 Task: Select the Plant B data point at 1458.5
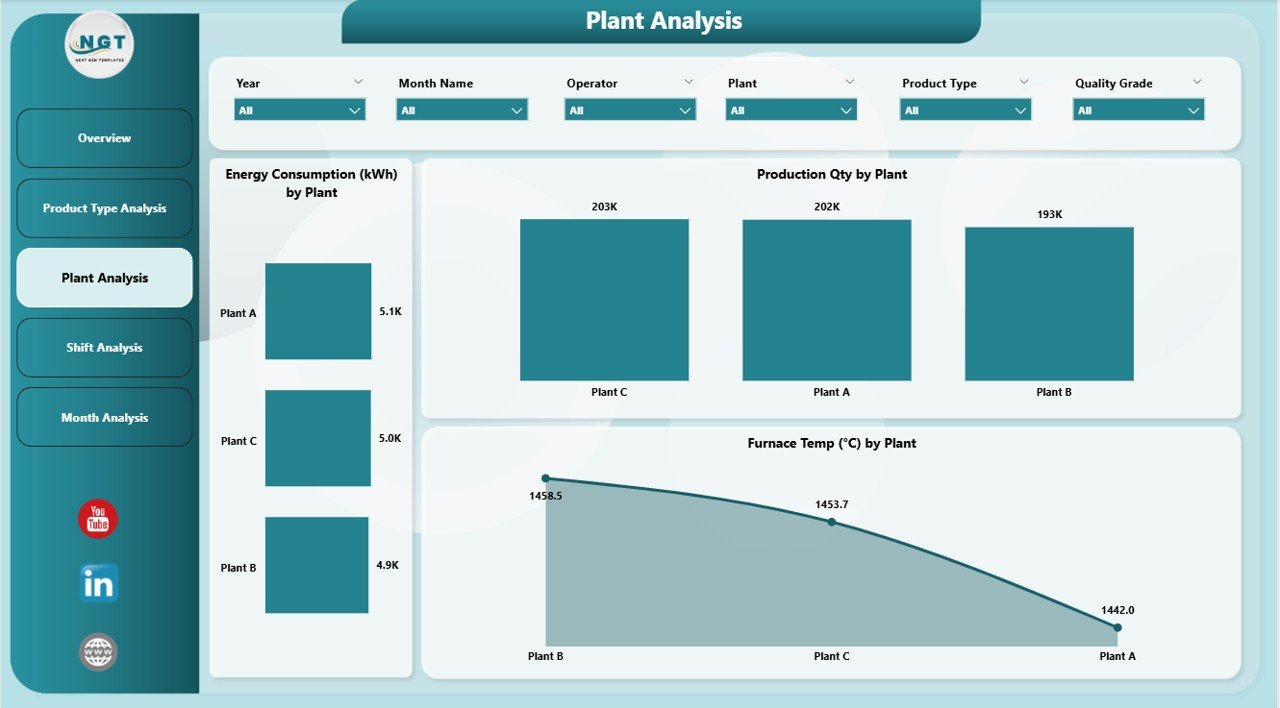[545, 478]
